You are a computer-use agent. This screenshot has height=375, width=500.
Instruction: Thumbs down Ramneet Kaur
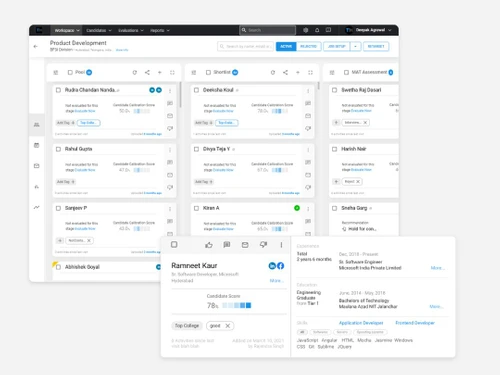[263, 245]
